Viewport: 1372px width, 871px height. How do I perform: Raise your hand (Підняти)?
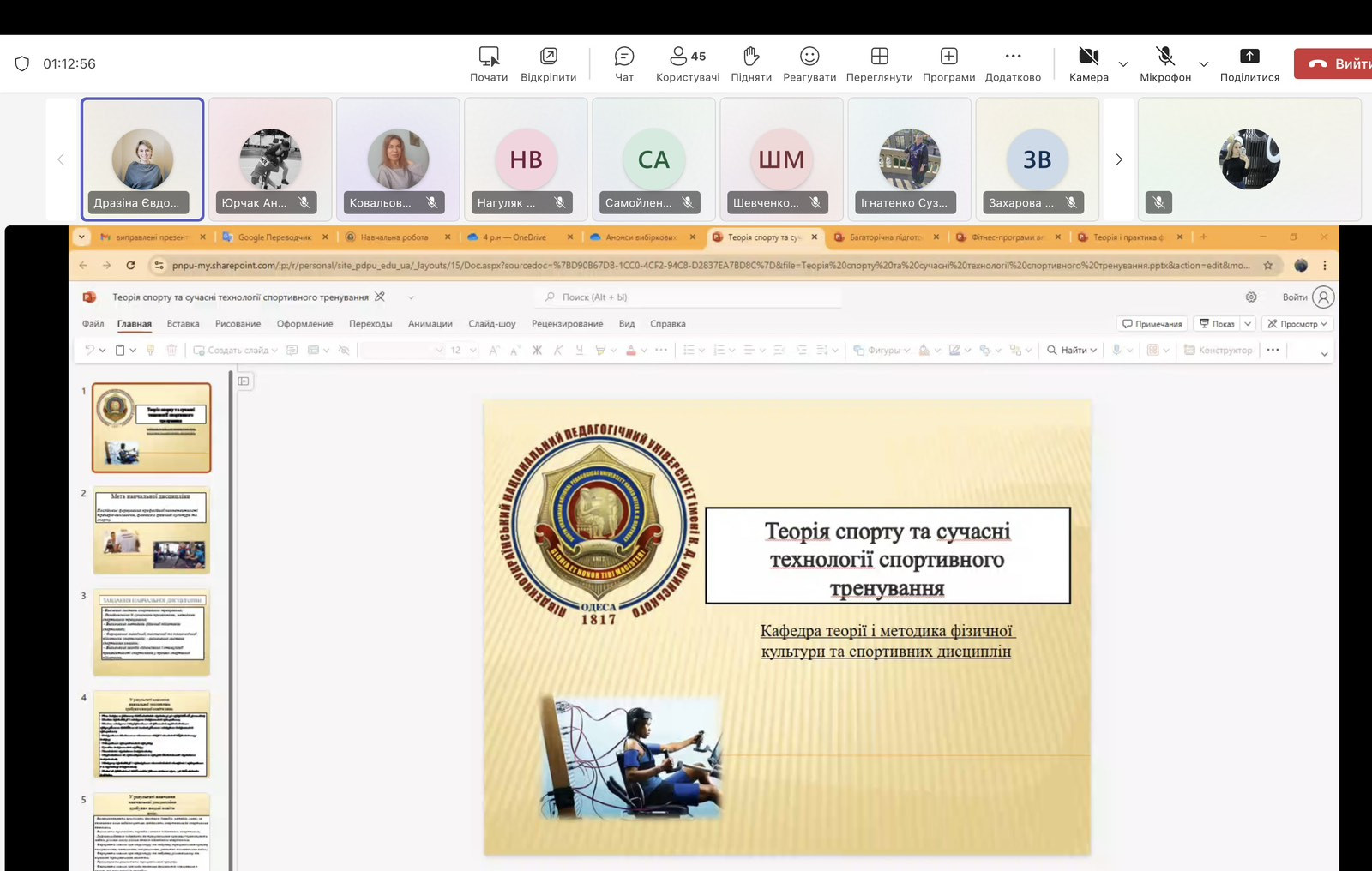click(751, 64)
